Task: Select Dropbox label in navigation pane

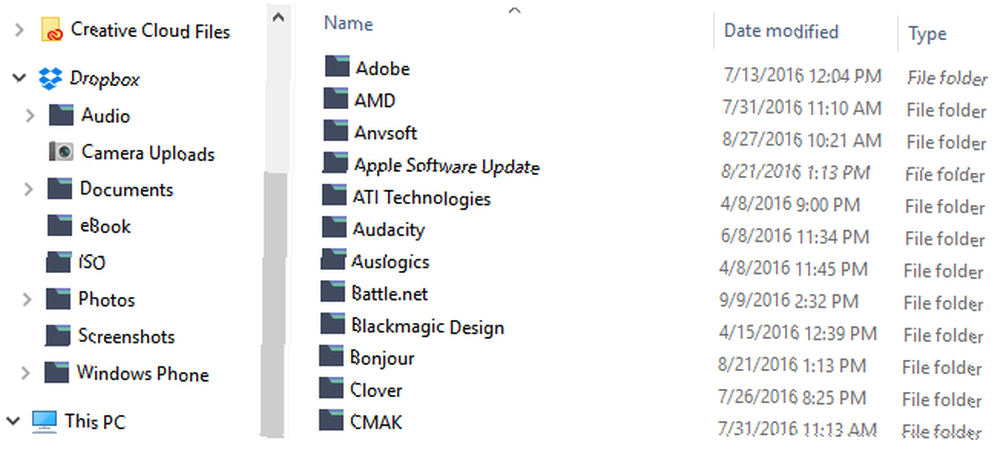Action: tap(105, 79)
